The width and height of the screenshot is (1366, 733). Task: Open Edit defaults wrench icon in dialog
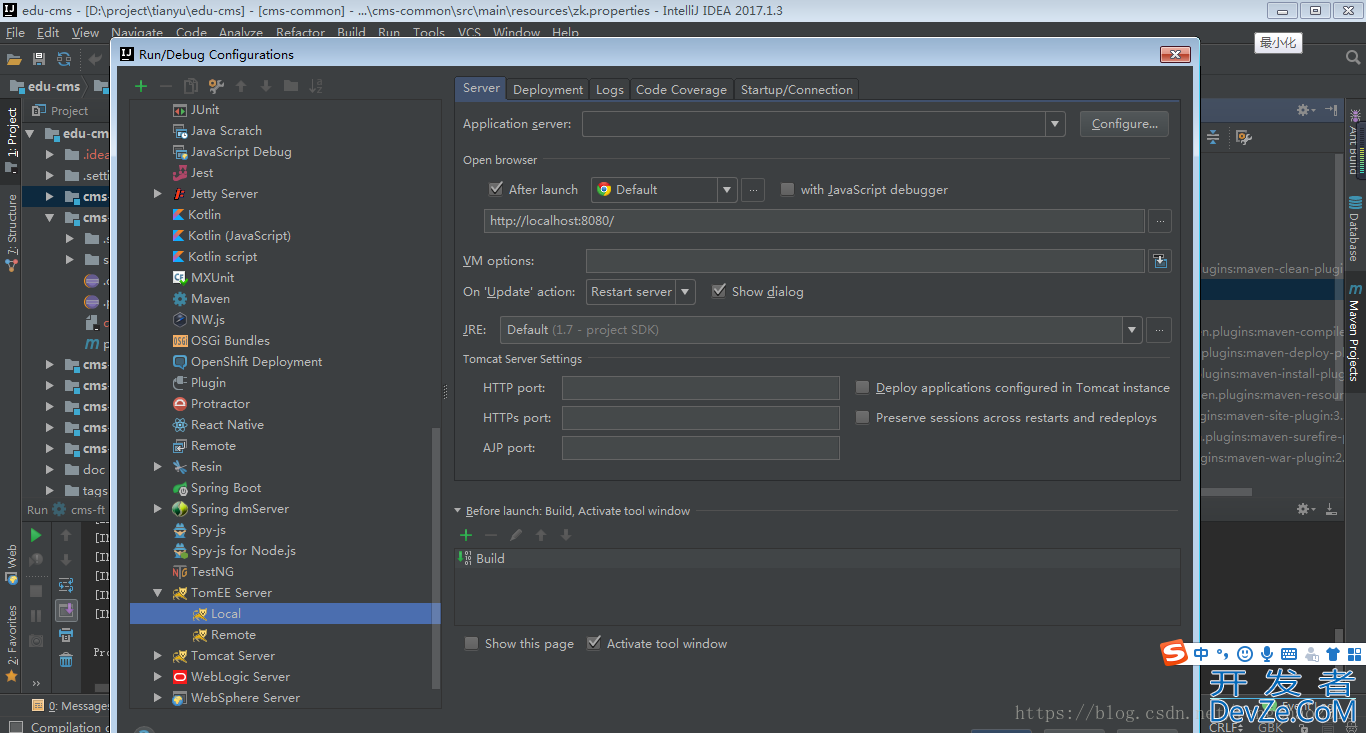coord(216,86)
